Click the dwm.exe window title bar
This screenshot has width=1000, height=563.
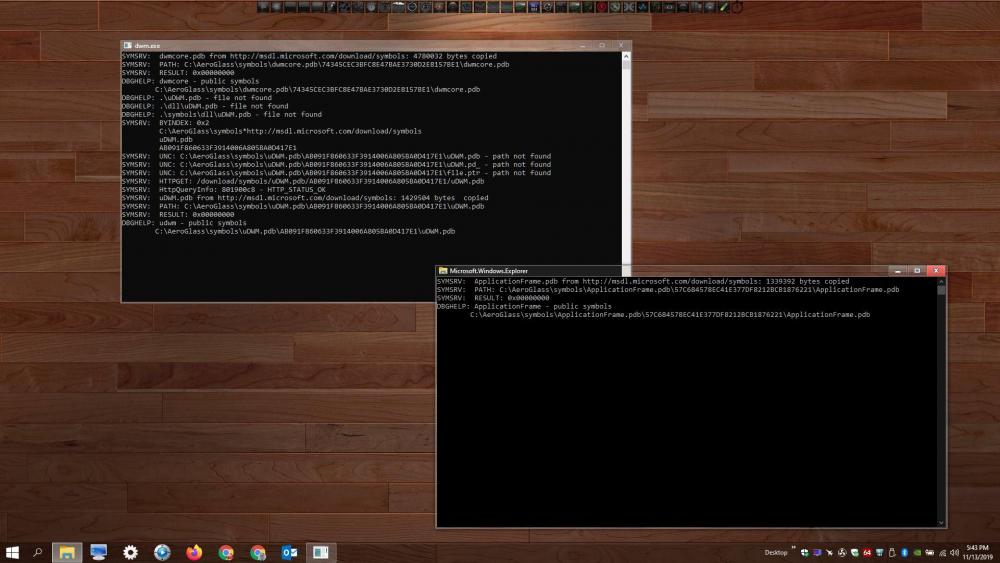350,45
